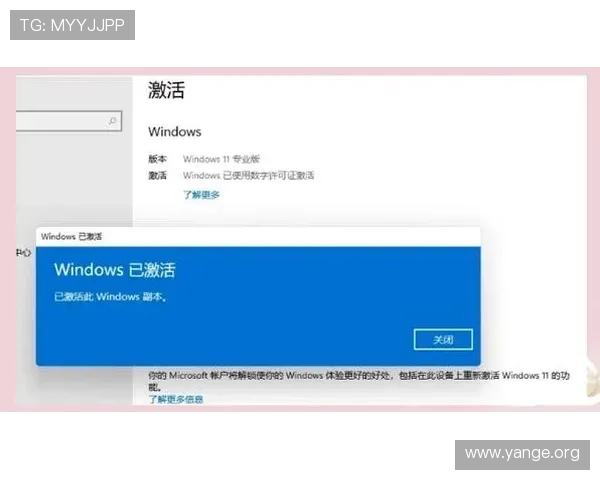Select the Windows 11 专业版 edition text
This screenshot has width=600, height=480.
(221, 159)
